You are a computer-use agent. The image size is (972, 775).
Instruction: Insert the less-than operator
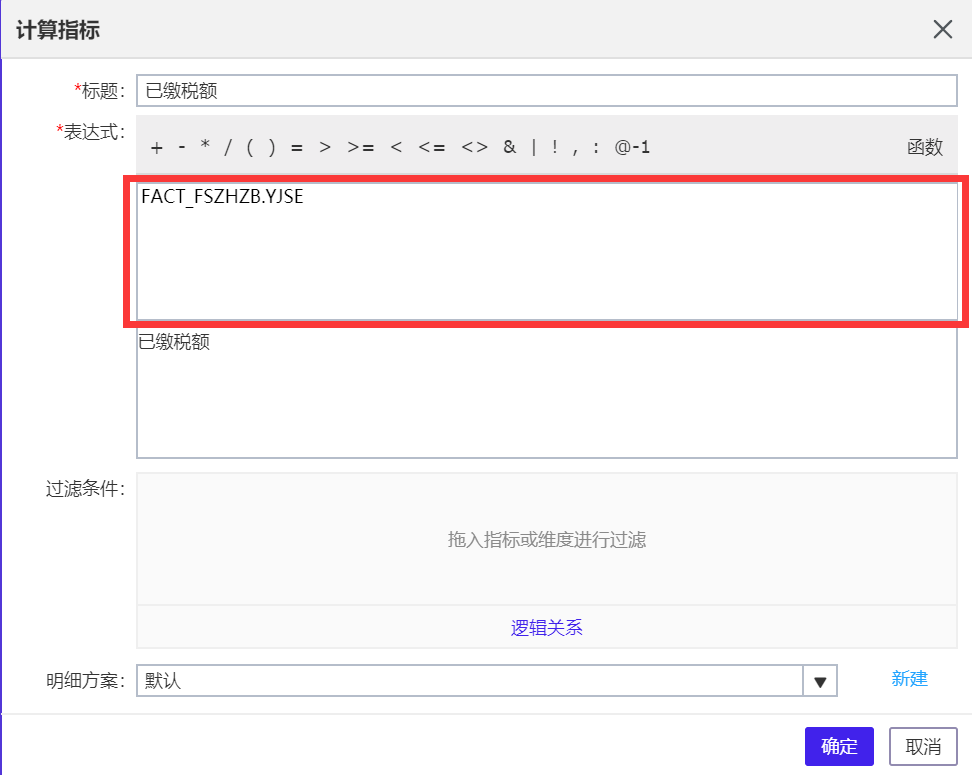pos(397,148)
